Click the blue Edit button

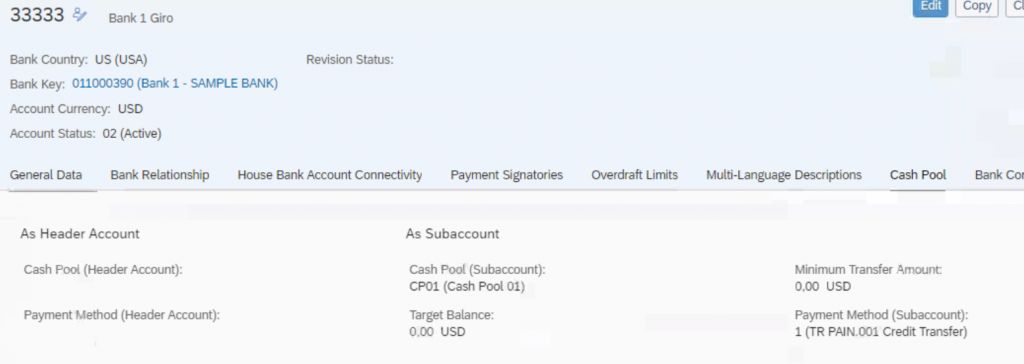tap(930, 7)
